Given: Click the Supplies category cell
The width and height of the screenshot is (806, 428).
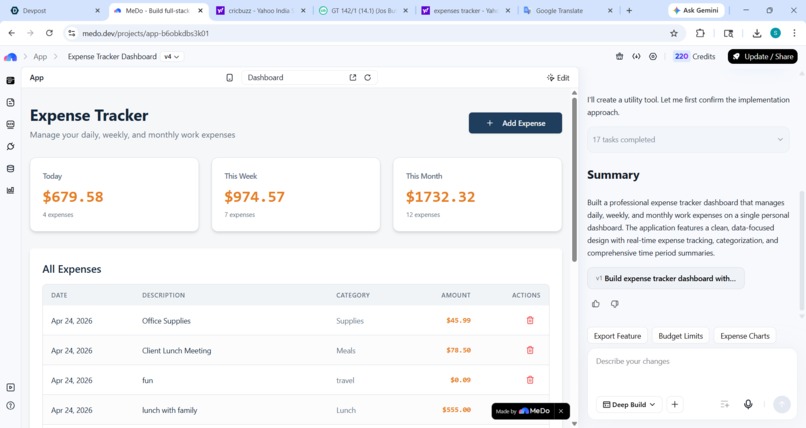Looking at the screenshot, I should point(350,321).
